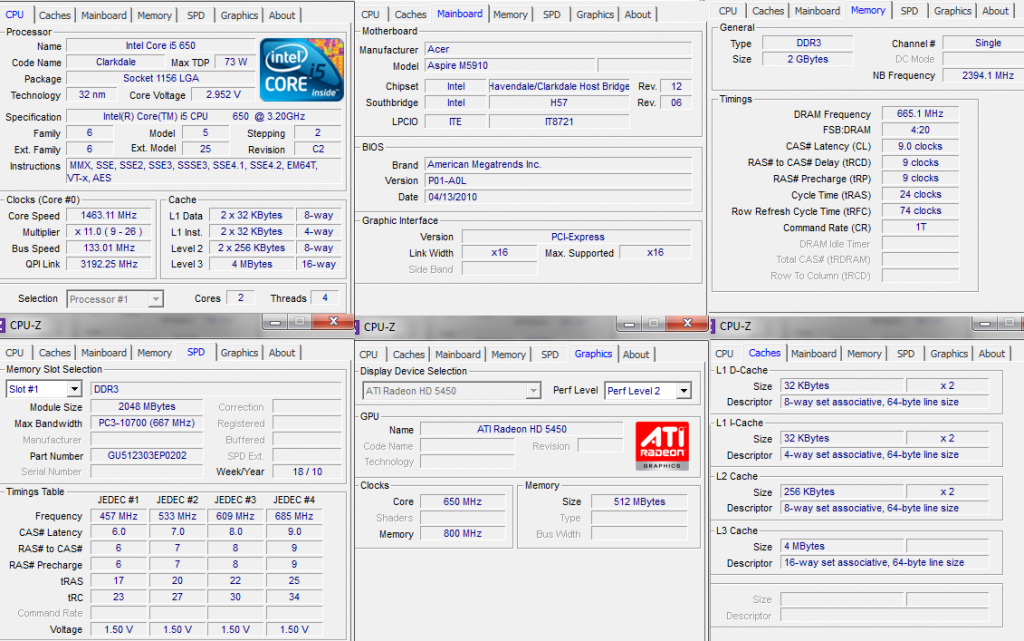Switch to Caches tab in the CPU window
This screenshot has width=1024, height=641.
pyautogui.click(x=55, y=15)
